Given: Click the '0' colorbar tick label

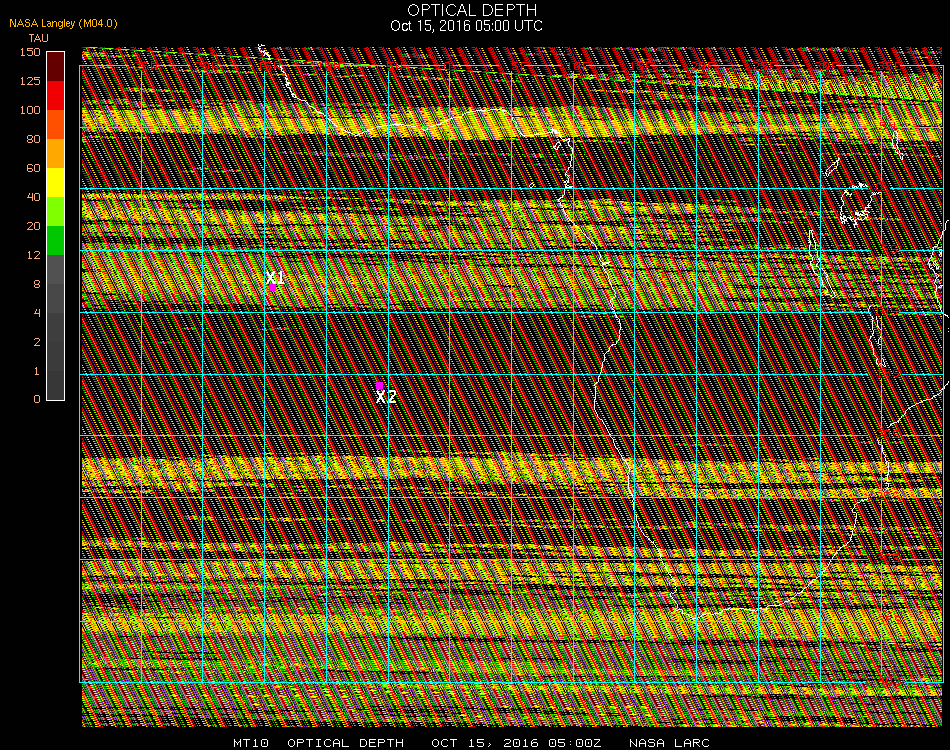Looking at the screenshot, I should 37,399.
